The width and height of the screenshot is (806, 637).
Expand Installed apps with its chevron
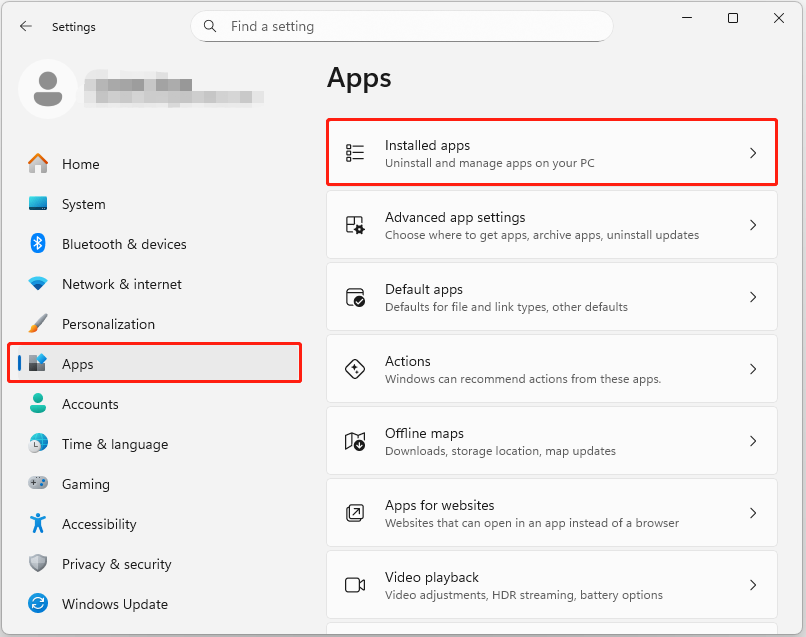click(753, 152)
